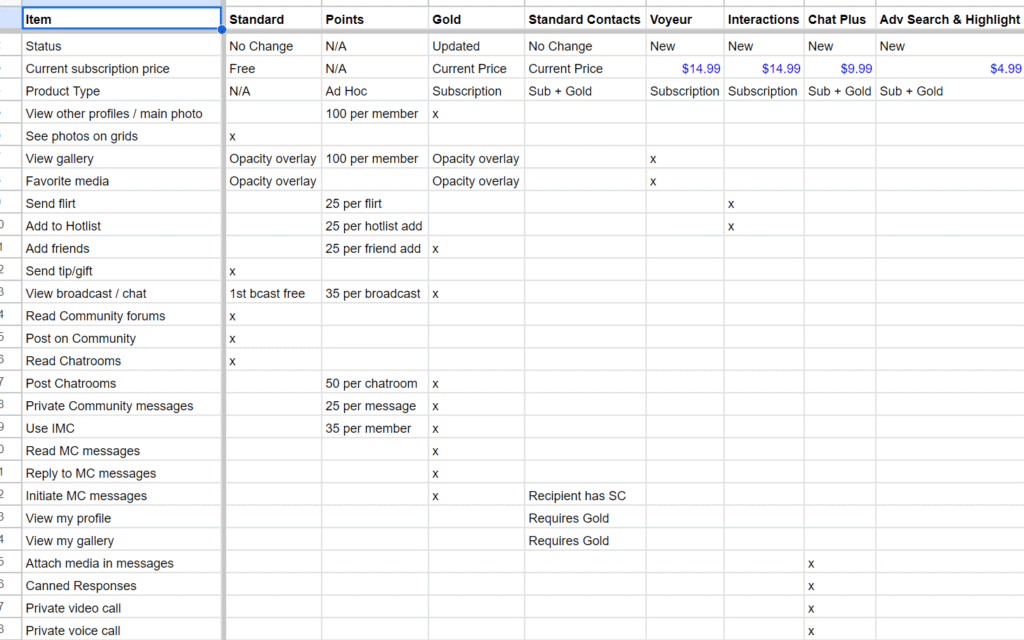
Task: Select the Interactions column header cell
Action: coord(763,19)
